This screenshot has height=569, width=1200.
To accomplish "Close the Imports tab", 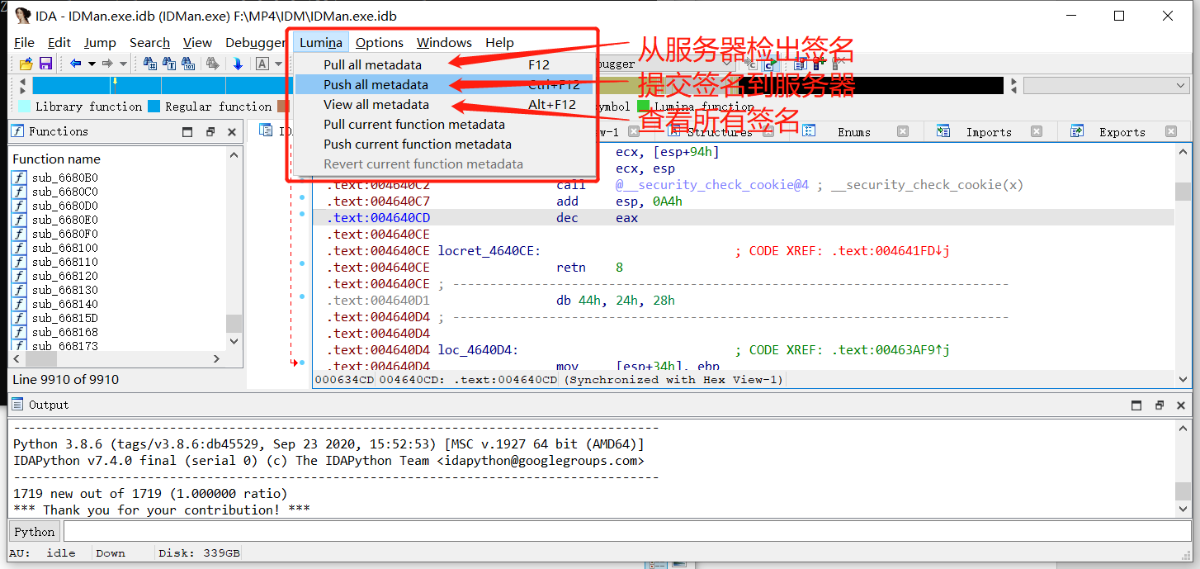I will (x=1036, y=132).
